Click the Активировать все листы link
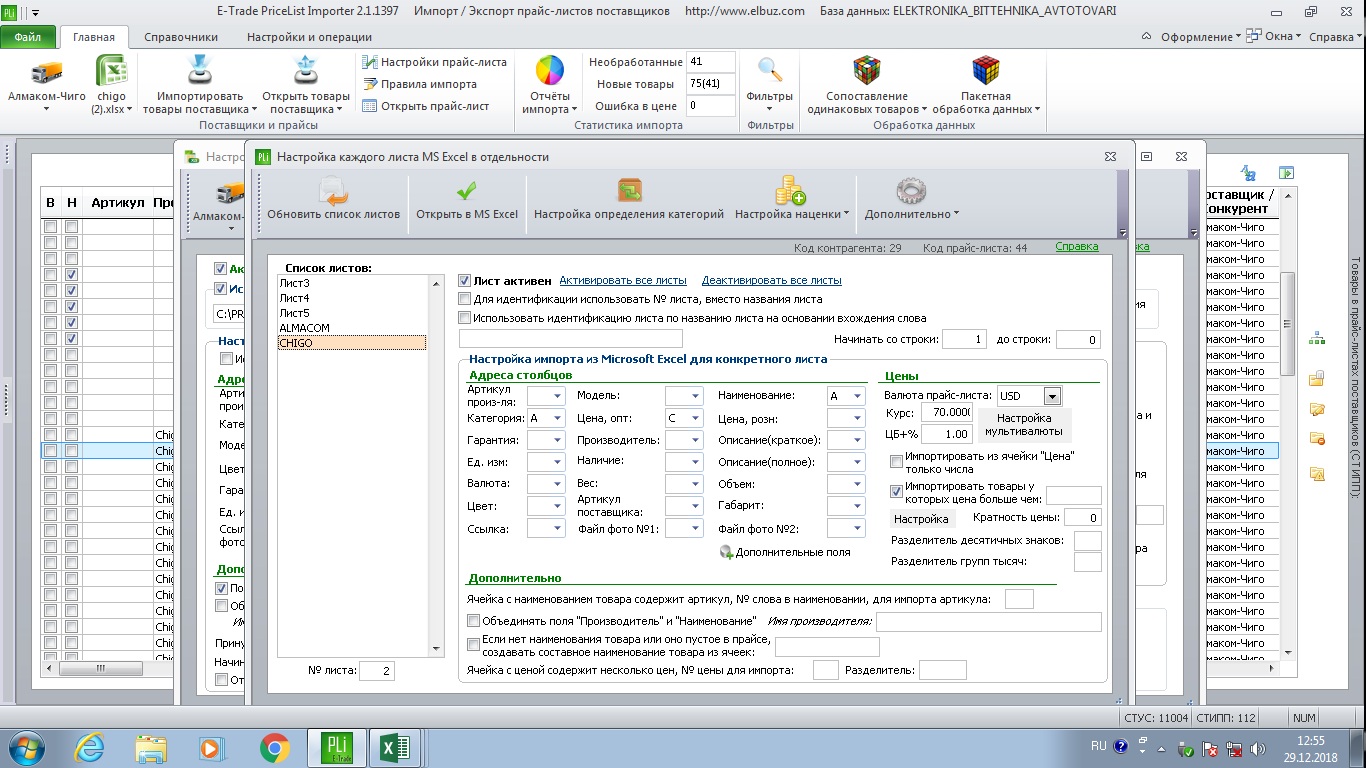 [x=623, y=280]
